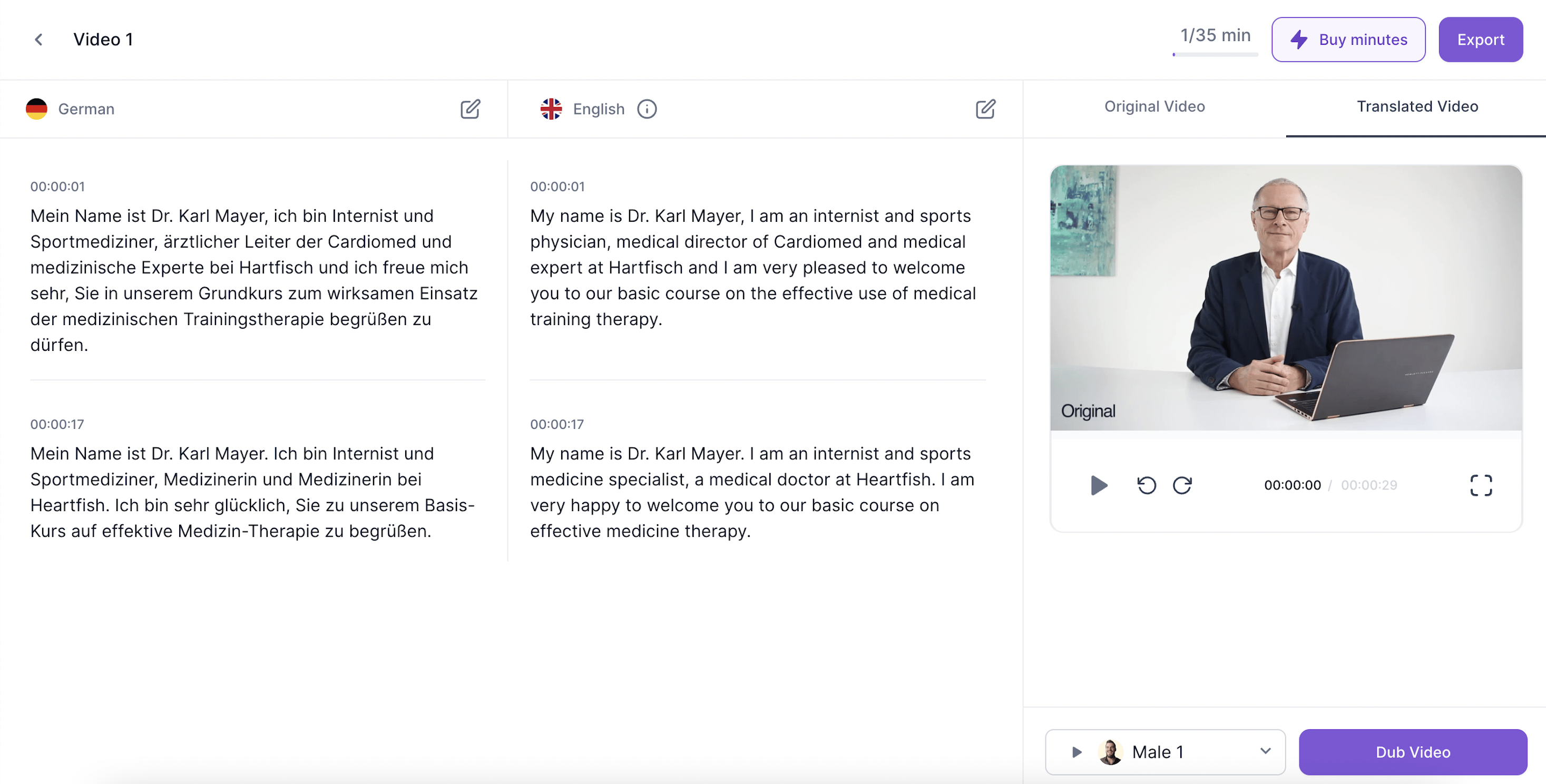
Task: Expand the Male 1 voice dropdown
Action: (1265, 751)
